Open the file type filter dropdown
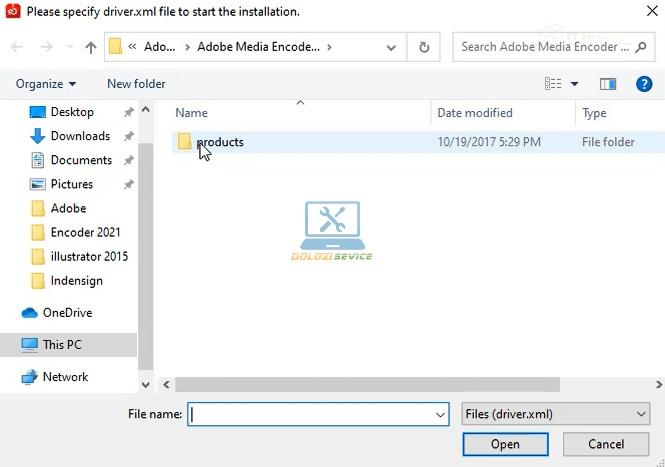The image size is (665, 467). (556, 414)
